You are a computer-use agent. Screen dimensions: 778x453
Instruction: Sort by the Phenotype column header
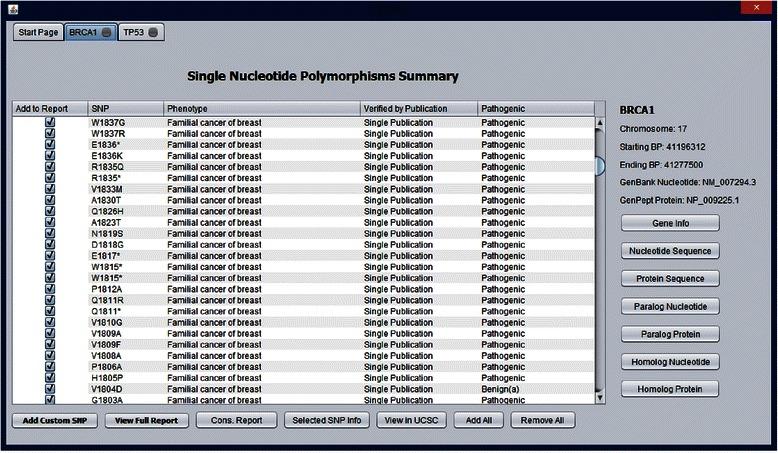coord(261,108)
